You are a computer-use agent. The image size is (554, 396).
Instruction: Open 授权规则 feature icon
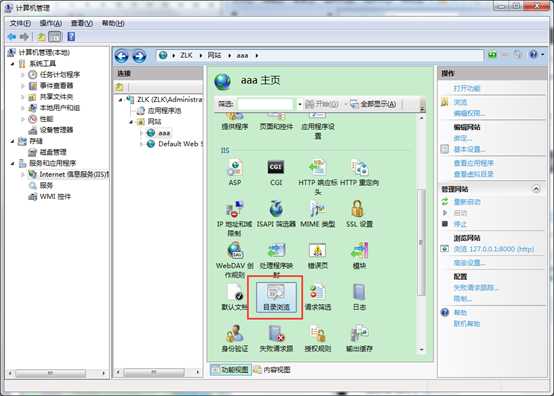click(x=318, y=338)
